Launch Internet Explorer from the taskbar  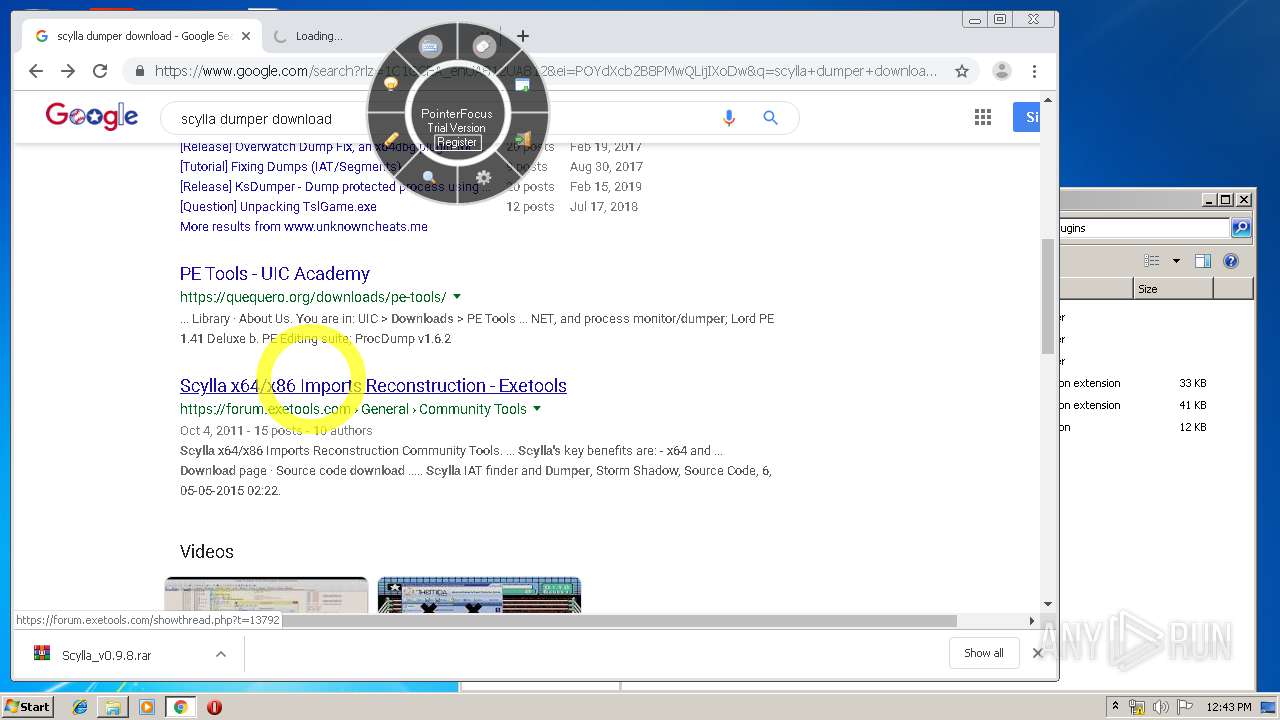tap(80, 707)
